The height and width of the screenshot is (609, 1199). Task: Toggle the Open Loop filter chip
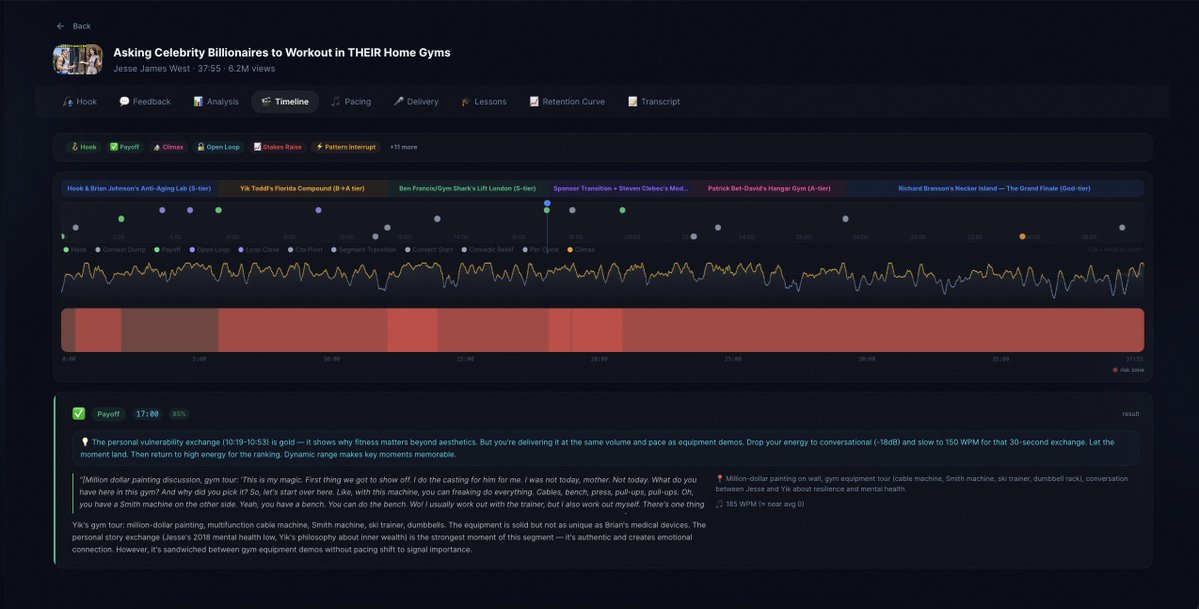click(x=219, y=147)
